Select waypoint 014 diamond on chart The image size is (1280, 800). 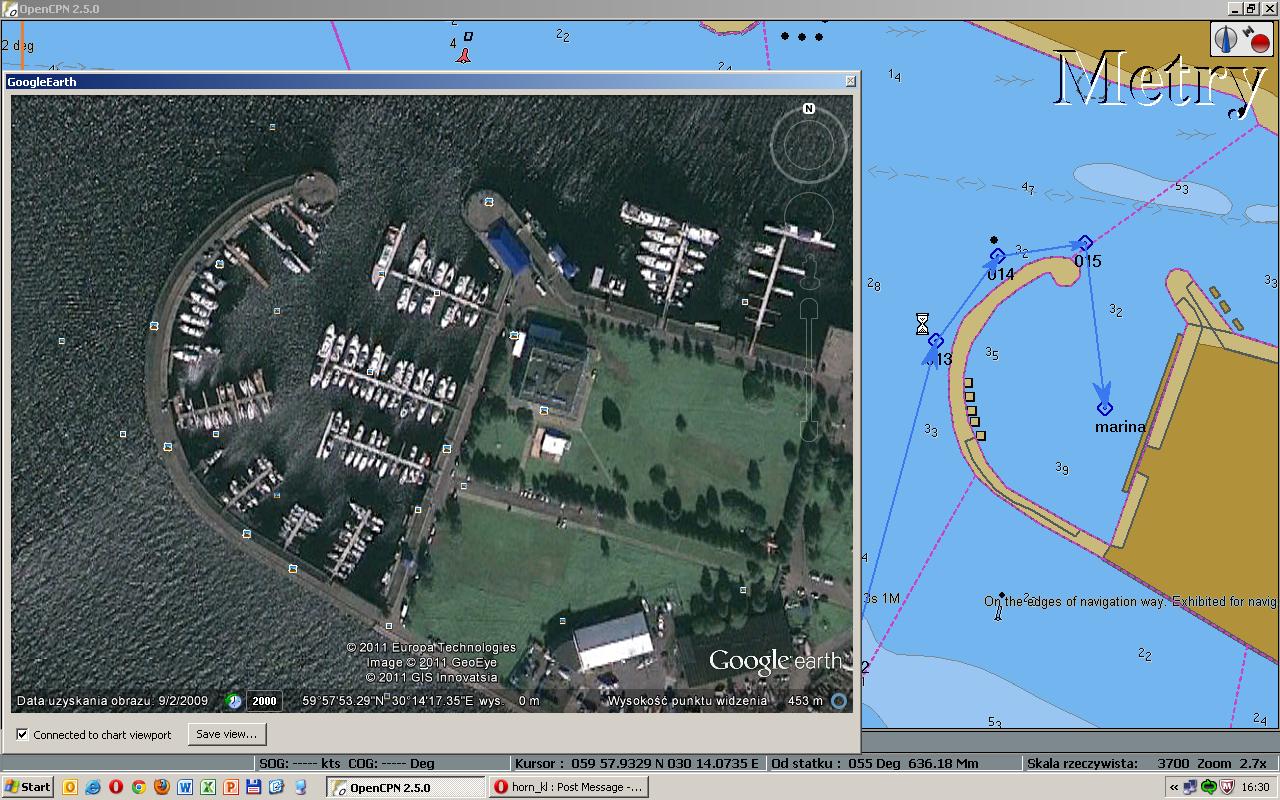(x=997, y=257)
